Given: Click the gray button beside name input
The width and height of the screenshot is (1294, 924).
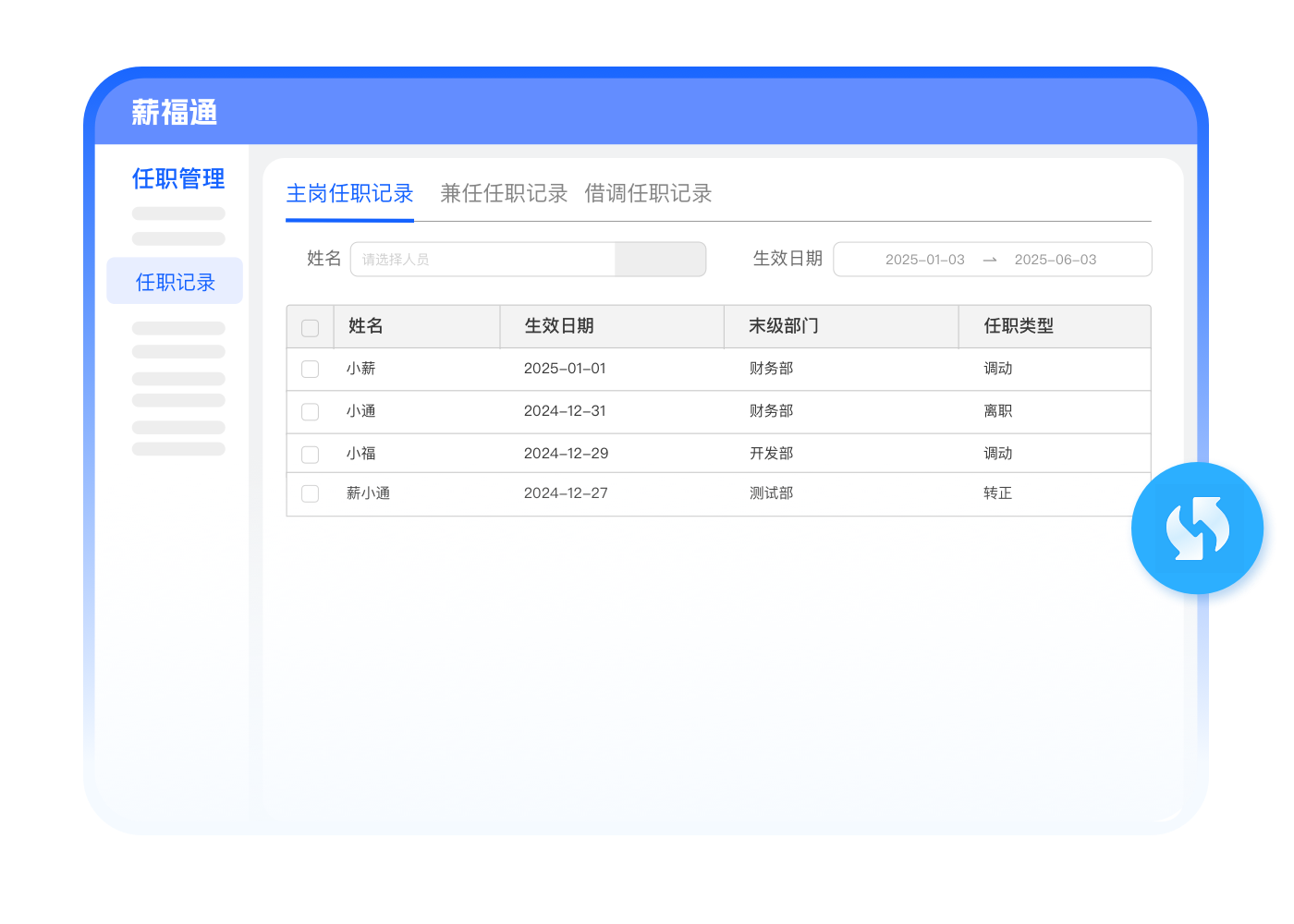Looking at the screenshot, I should 660,260.
